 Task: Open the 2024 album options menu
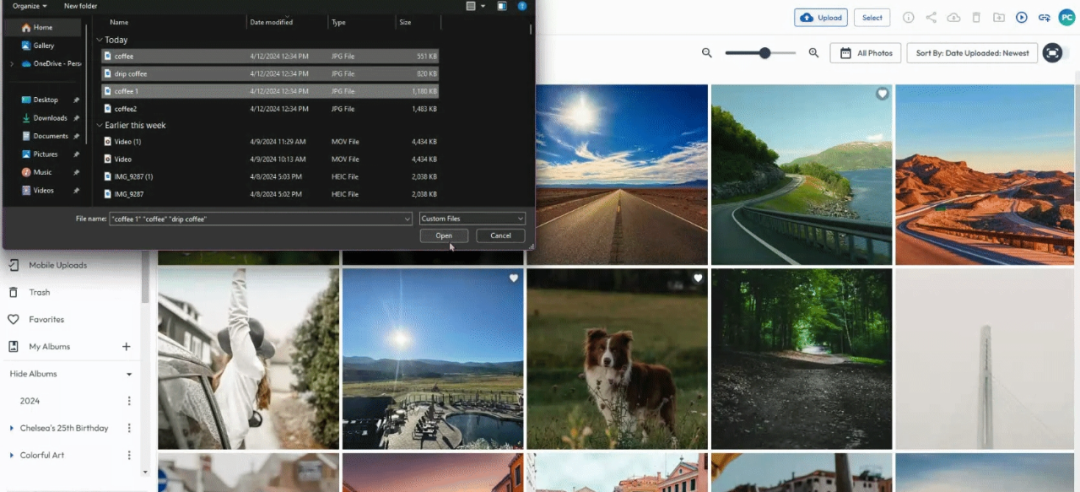[129, 401]
